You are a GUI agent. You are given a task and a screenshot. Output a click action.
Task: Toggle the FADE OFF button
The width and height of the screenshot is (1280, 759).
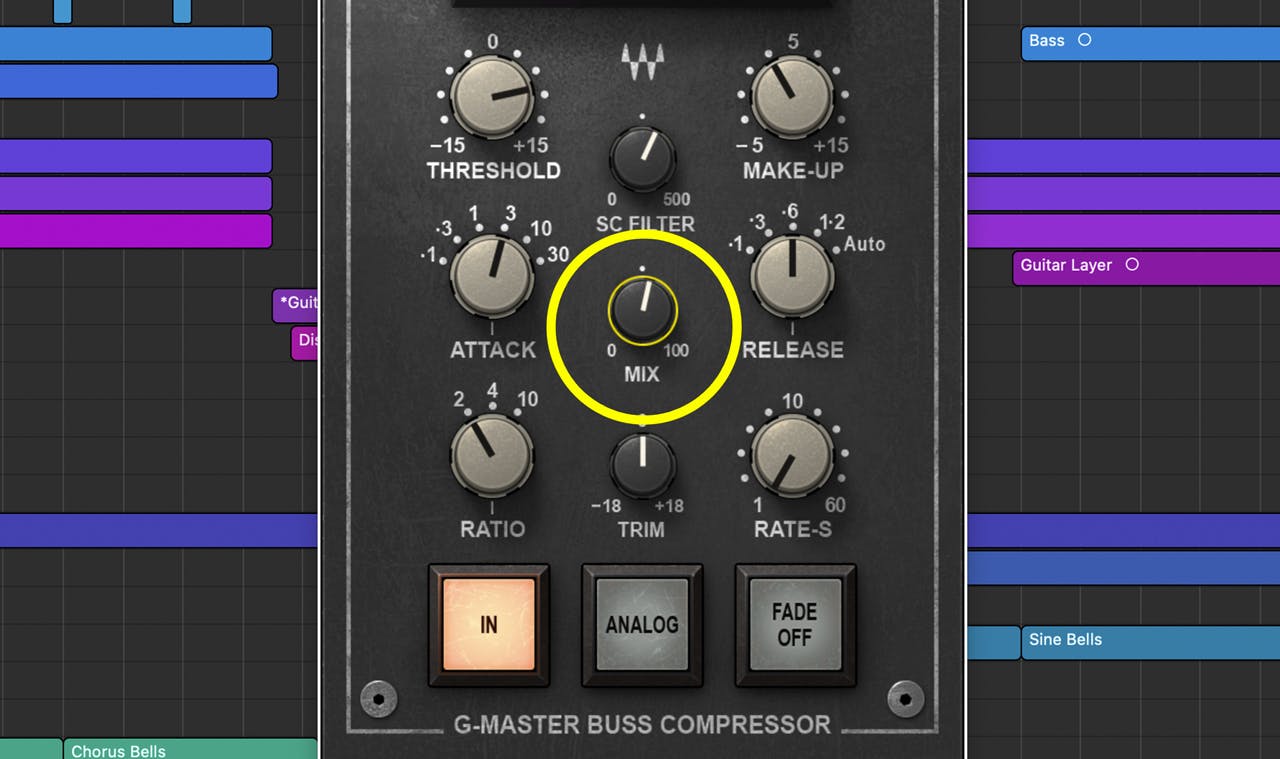(795, 625)
